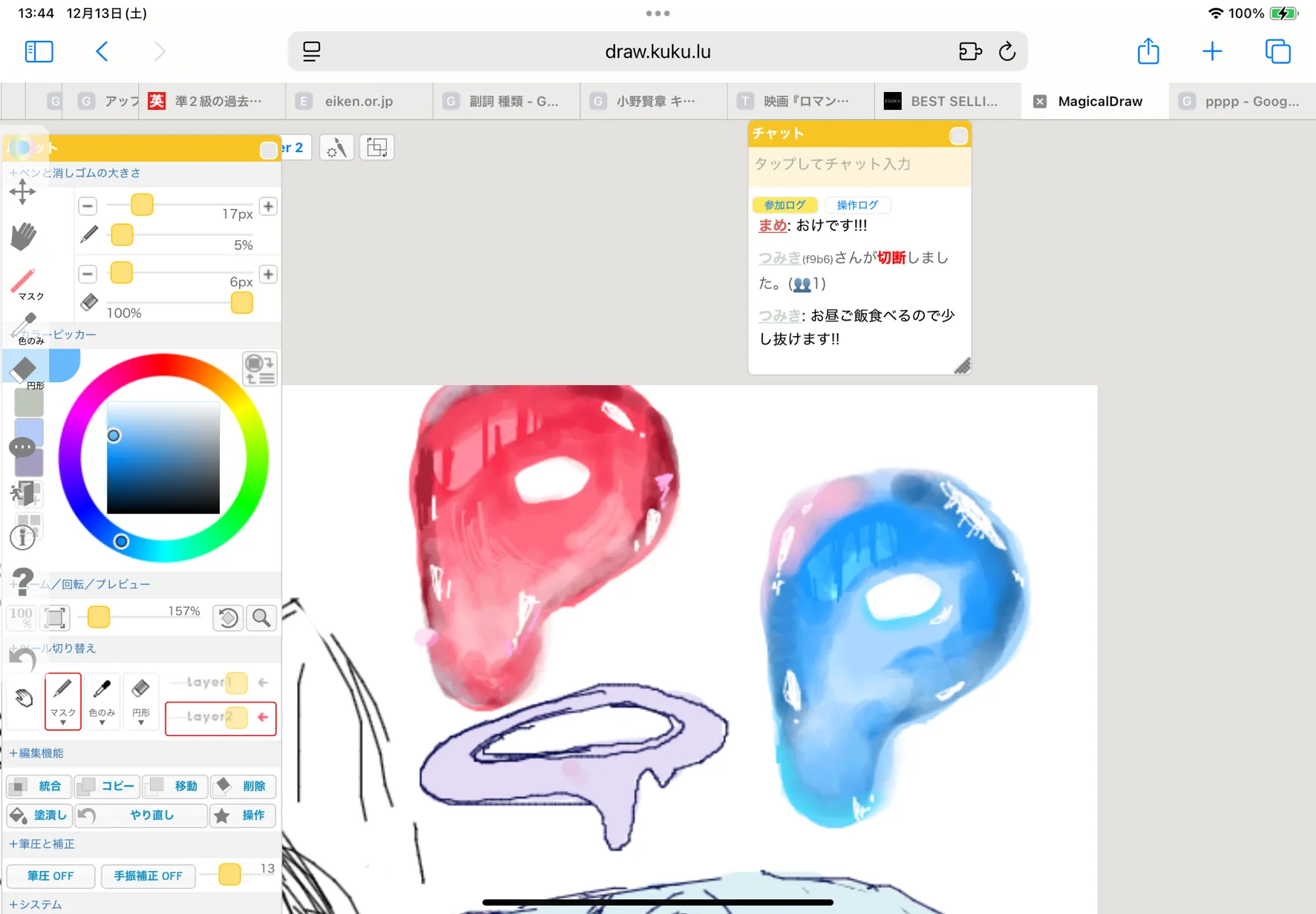Click 塗潰し fill button
1316x914 pixels.
coord(39,815)
